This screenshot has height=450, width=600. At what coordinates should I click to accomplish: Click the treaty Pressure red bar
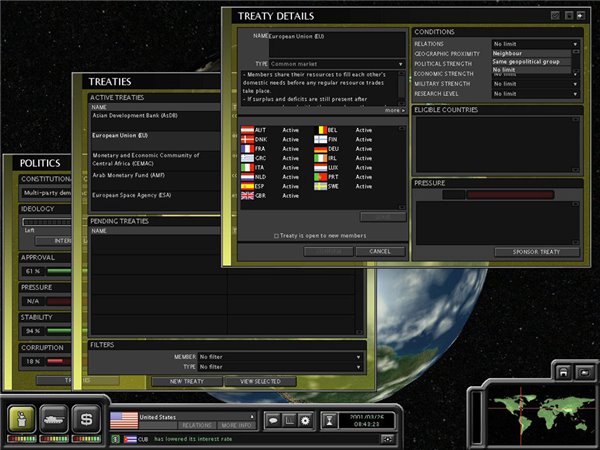click(x=510, y=195)
